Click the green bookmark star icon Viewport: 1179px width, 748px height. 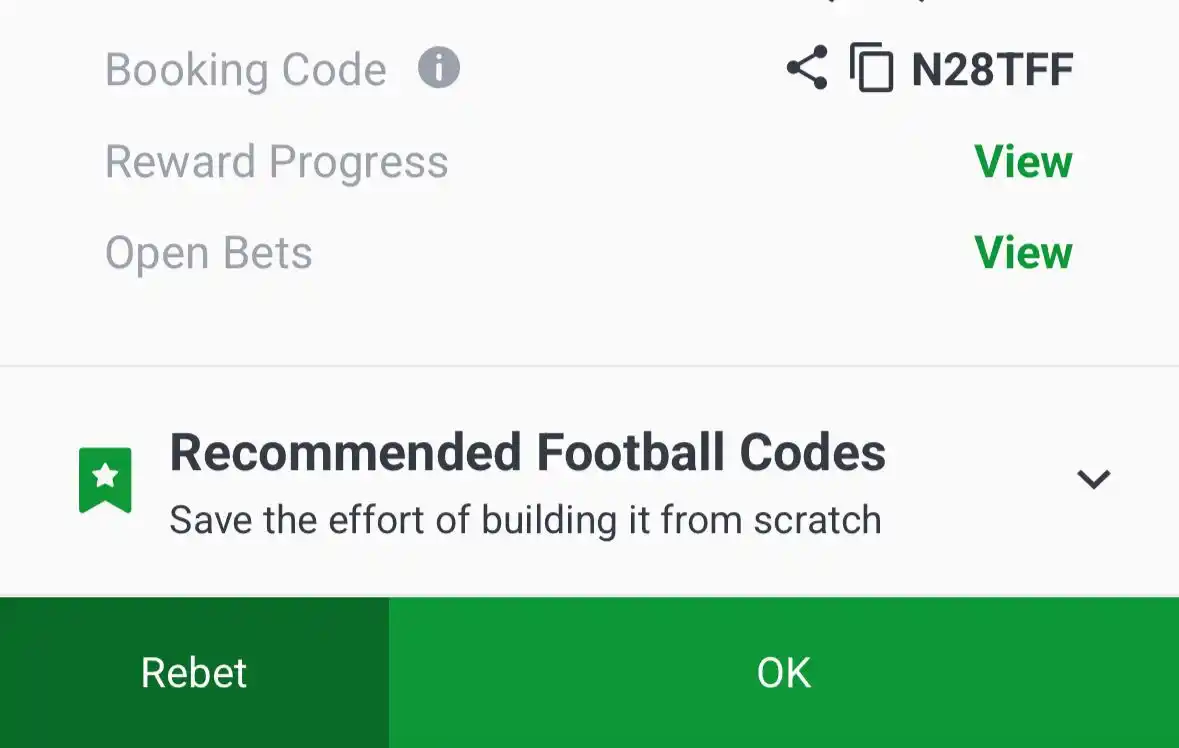coord(105,479)
